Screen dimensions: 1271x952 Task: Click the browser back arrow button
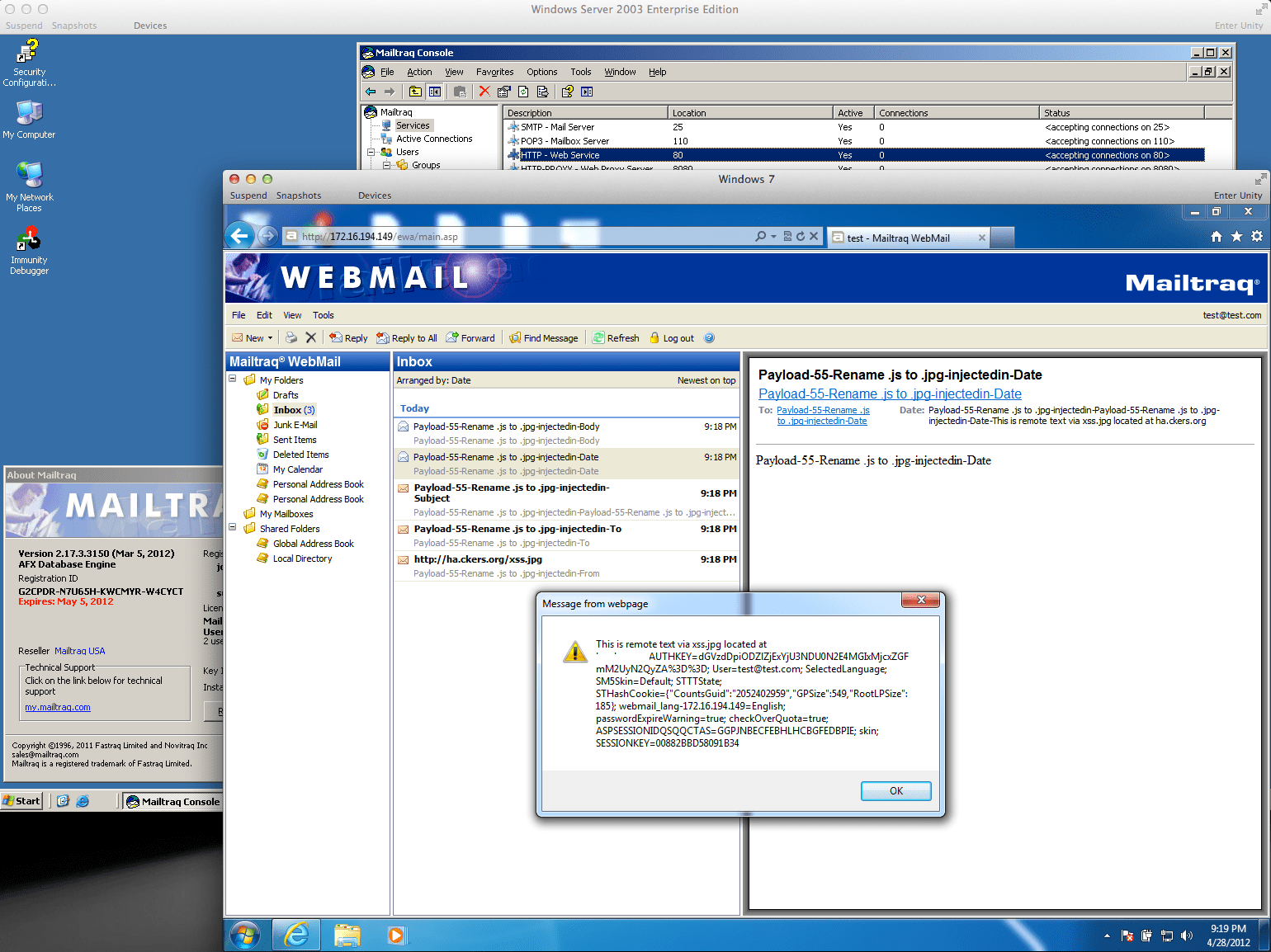point(239,236)
